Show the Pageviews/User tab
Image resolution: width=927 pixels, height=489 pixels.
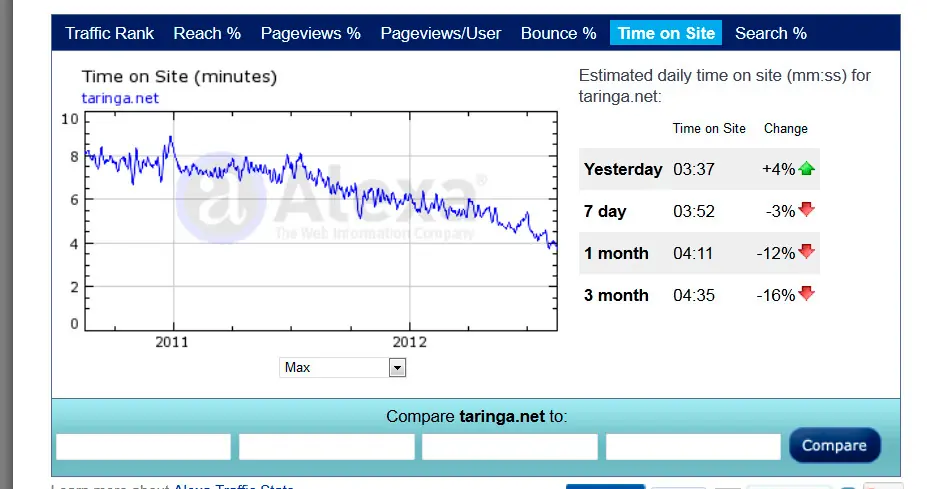click(440, 33)
